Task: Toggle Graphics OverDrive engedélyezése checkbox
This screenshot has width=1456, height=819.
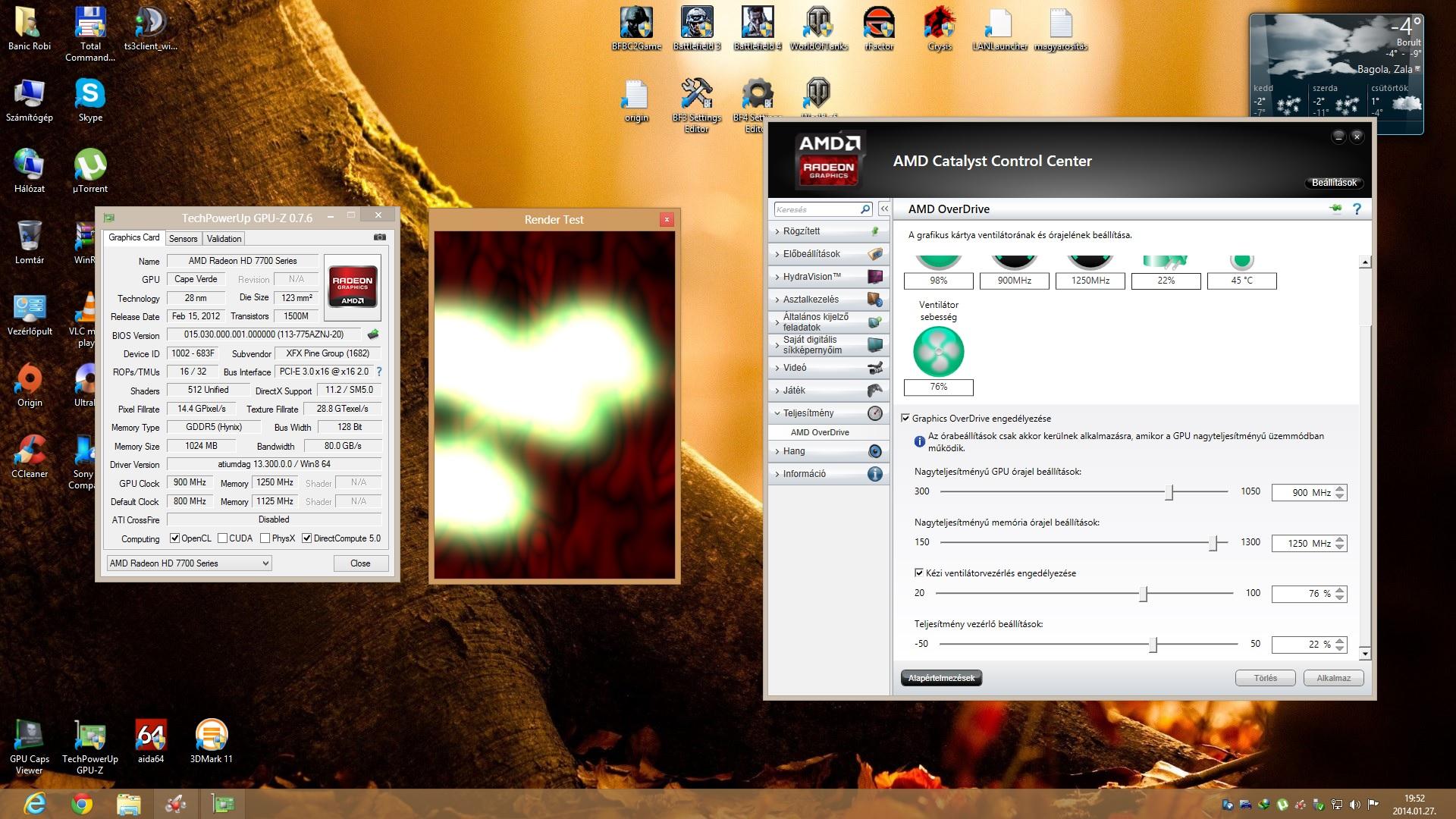Action: pos(905,418)
